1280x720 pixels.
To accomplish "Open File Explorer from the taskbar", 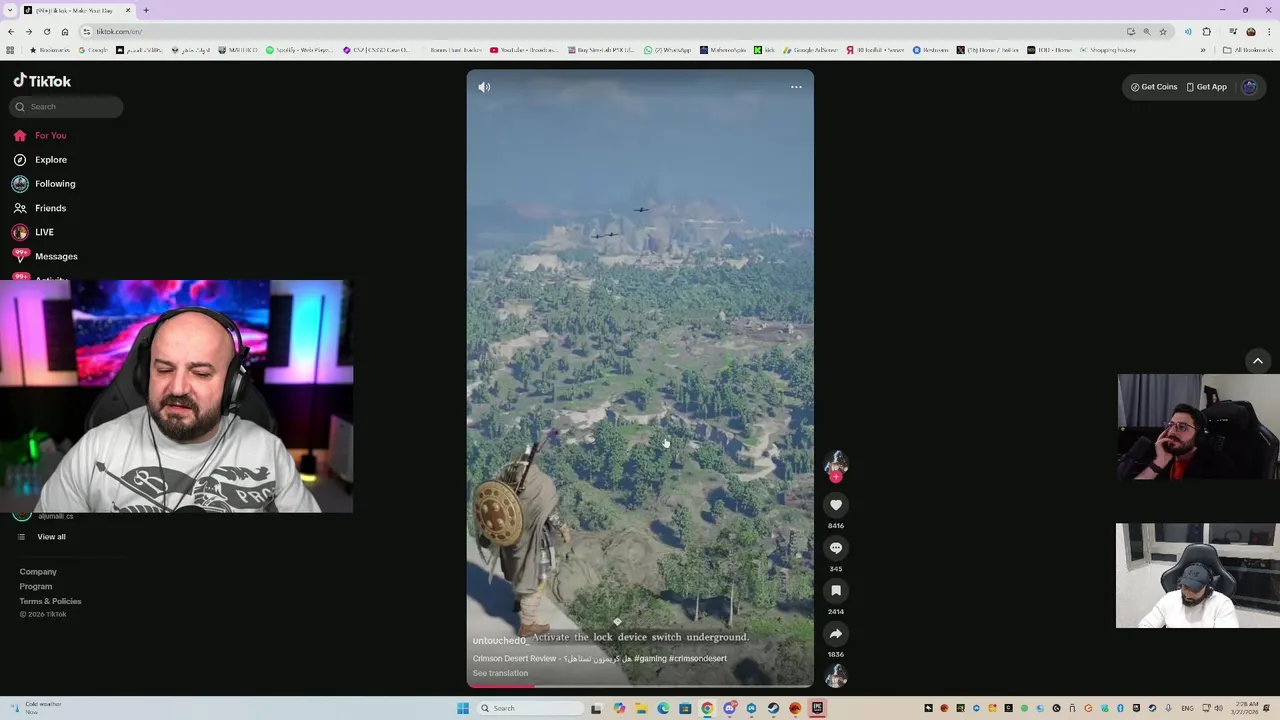I will (x=641, y=709).
